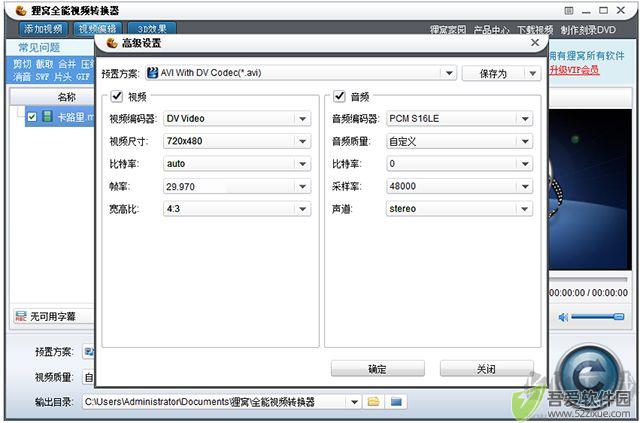The image size is (640, 423).
Task: Click the SWF FAQ link
Action: click(42, 77)
